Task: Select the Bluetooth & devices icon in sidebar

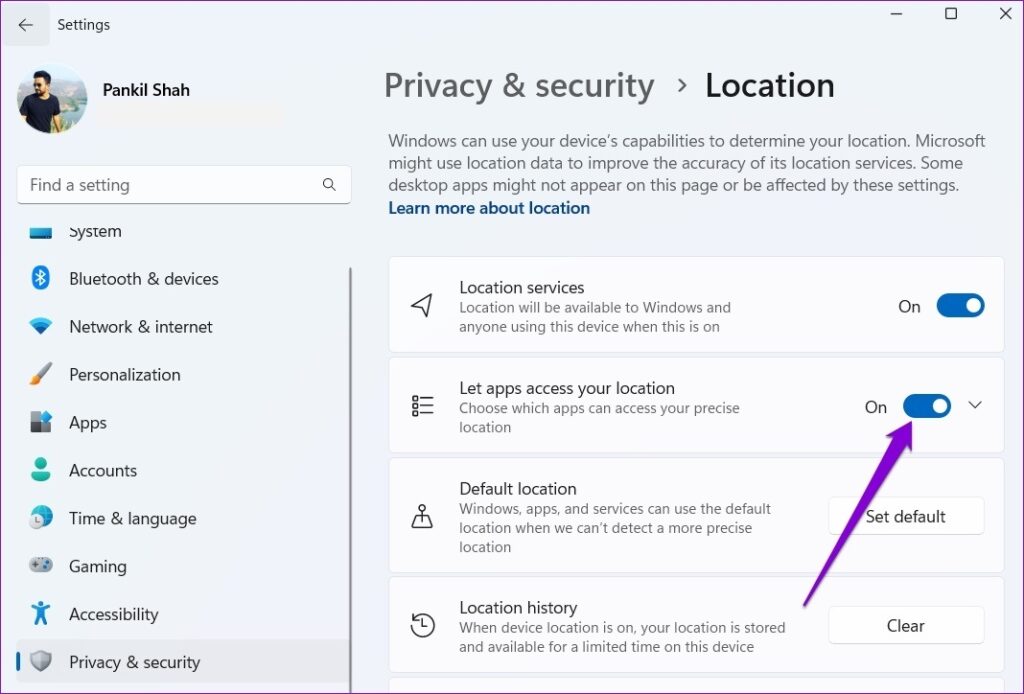Action: tap(38, 279)
